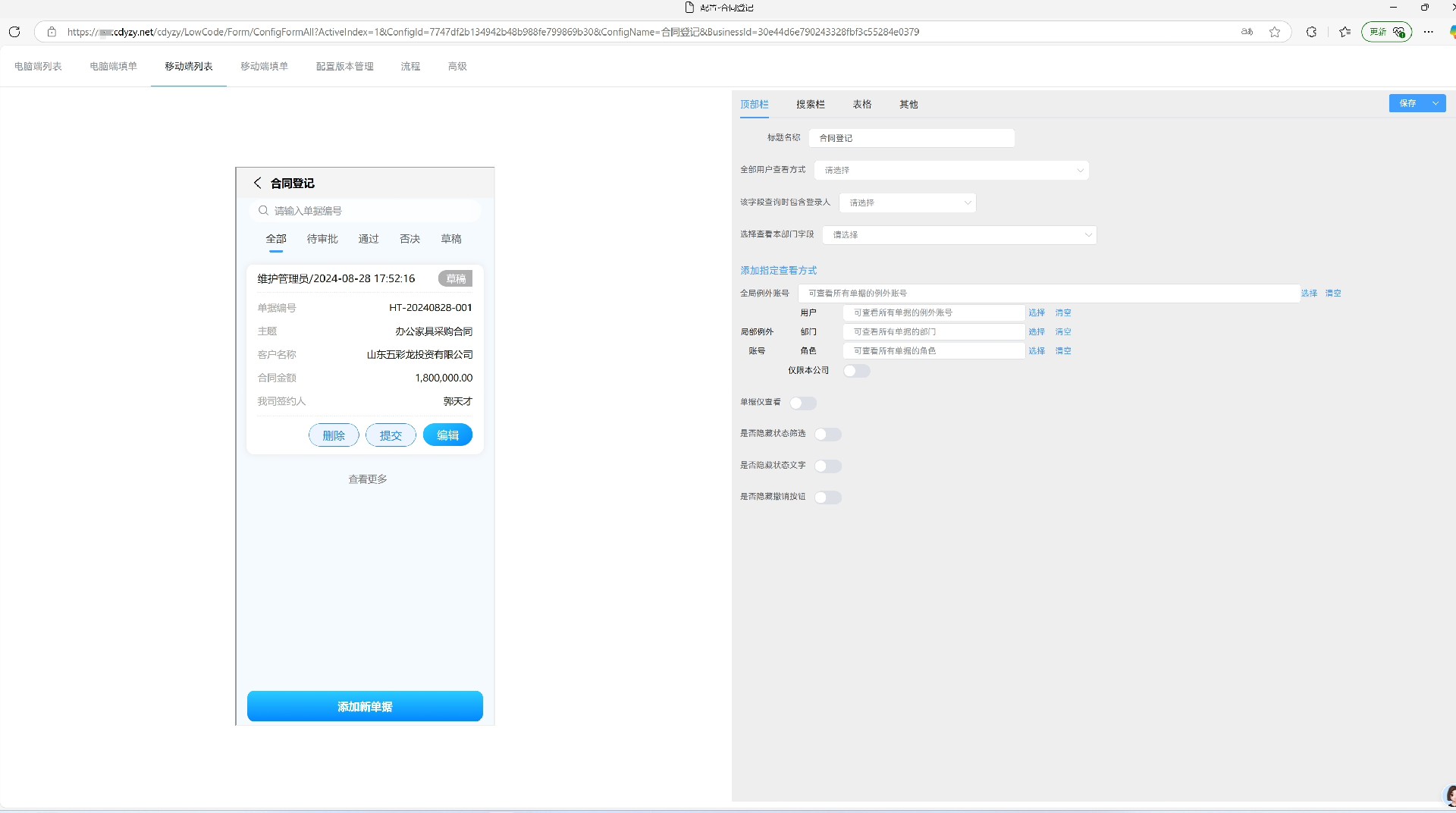Click 选择 for 全局例外账号
This screenshot has height=813, width=1456.
click(1310, 293)
